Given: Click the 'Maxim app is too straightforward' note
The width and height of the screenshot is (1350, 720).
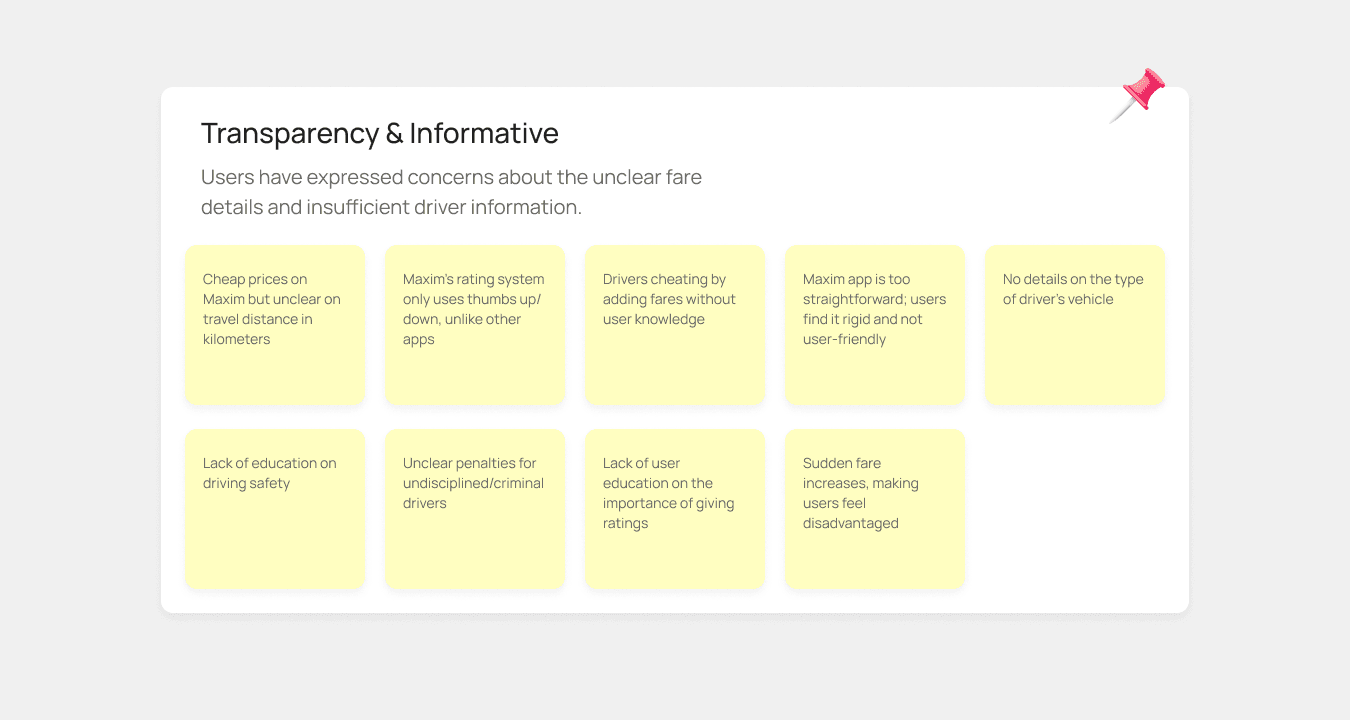Looking at the screenshot, I should pos(875,325).
